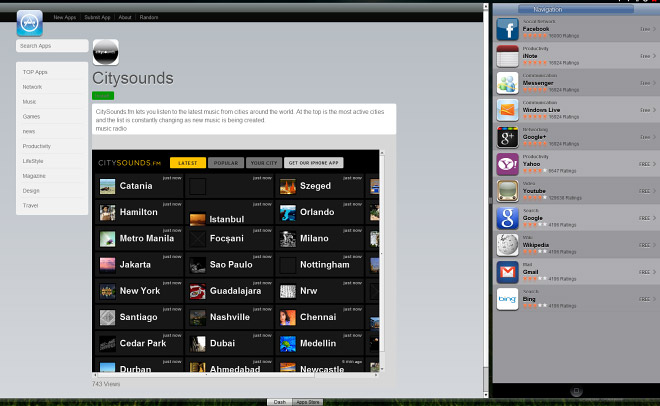Select Network category link
The height and width of the screenshot is (406, 660).
[x=32, y=87]
